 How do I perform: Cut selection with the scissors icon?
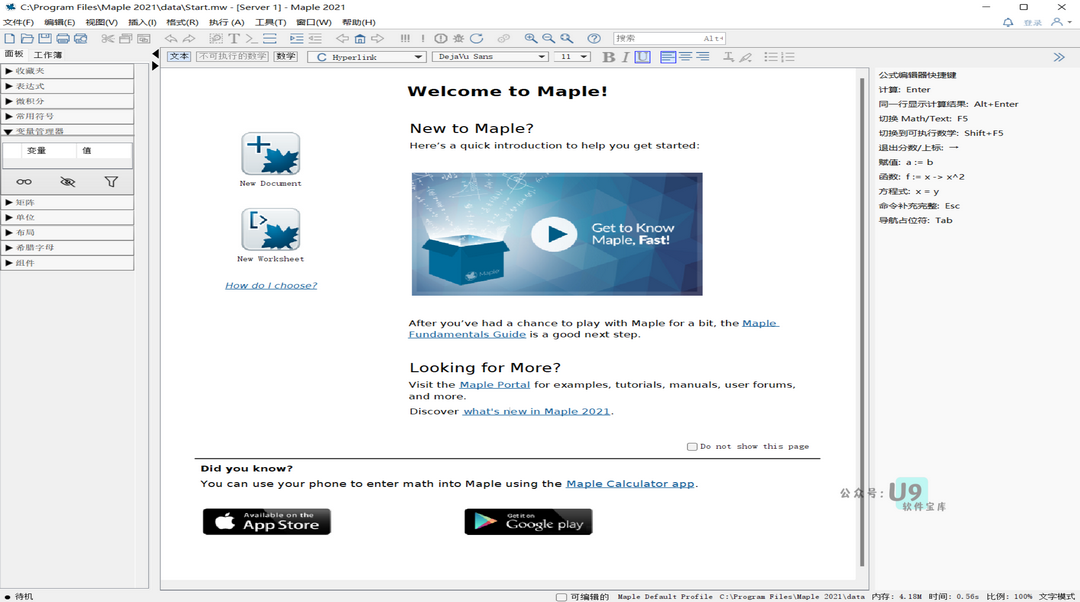pyautogui.click(x=107, y=39)
